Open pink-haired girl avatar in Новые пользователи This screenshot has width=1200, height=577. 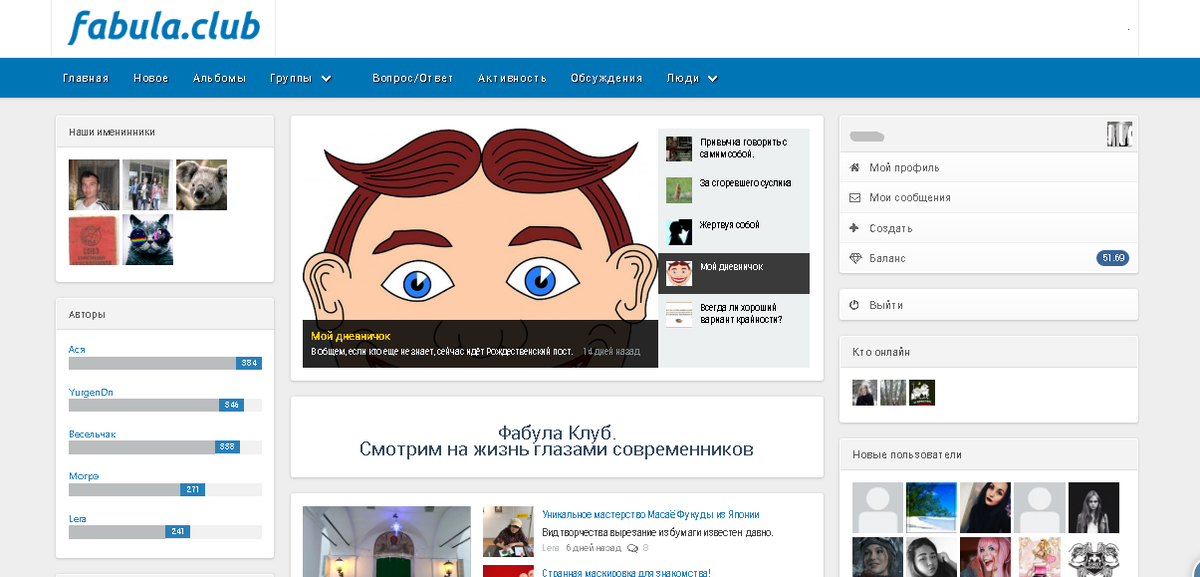(x=985, y=557)
